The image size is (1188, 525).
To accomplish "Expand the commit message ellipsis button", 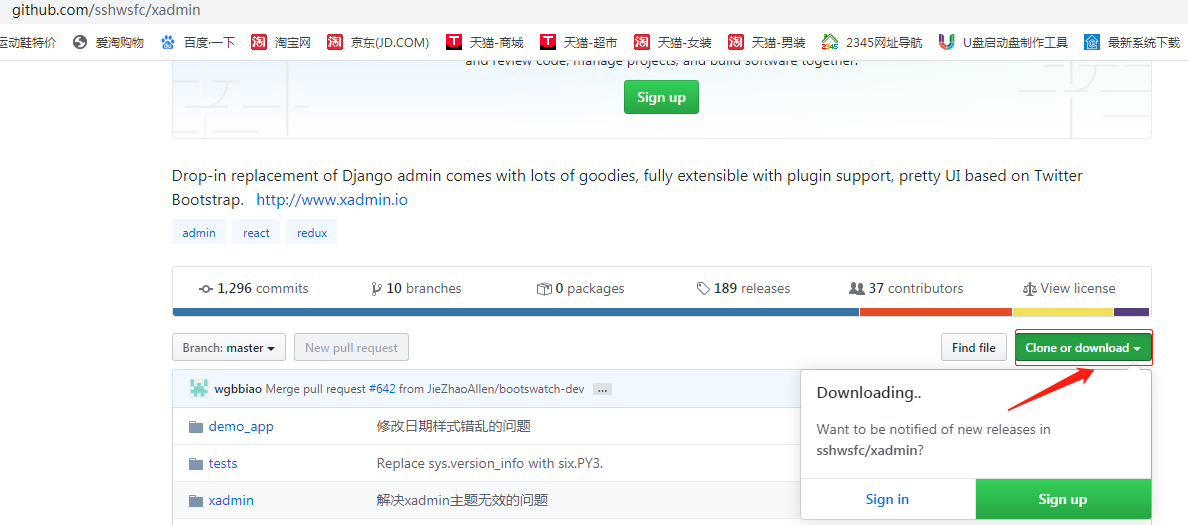I will [603, 389].
